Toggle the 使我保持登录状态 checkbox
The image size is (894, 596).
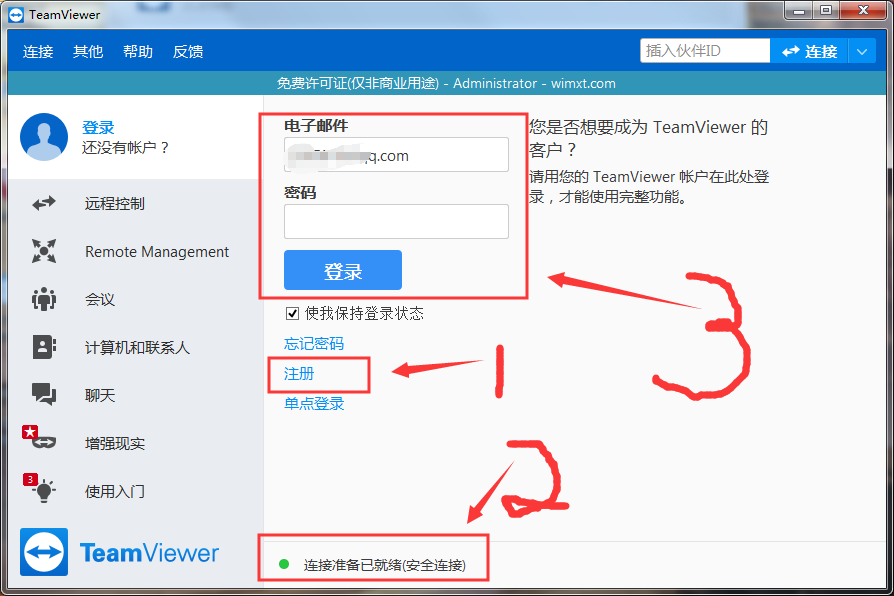tap(292, 313)
